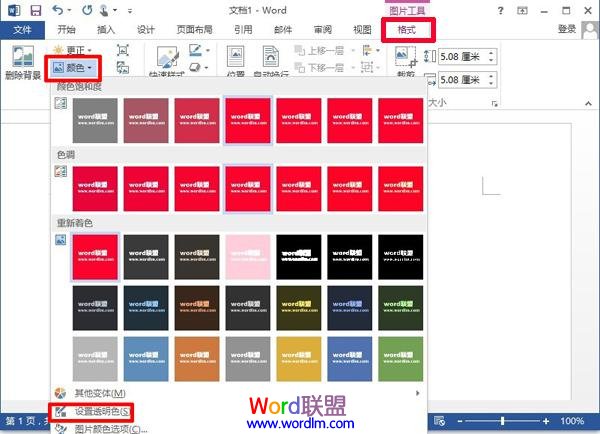Switch to the Page Layout (页面布局) tab
The height and width of the screenshot is (434, 600).
pos(194,30)
